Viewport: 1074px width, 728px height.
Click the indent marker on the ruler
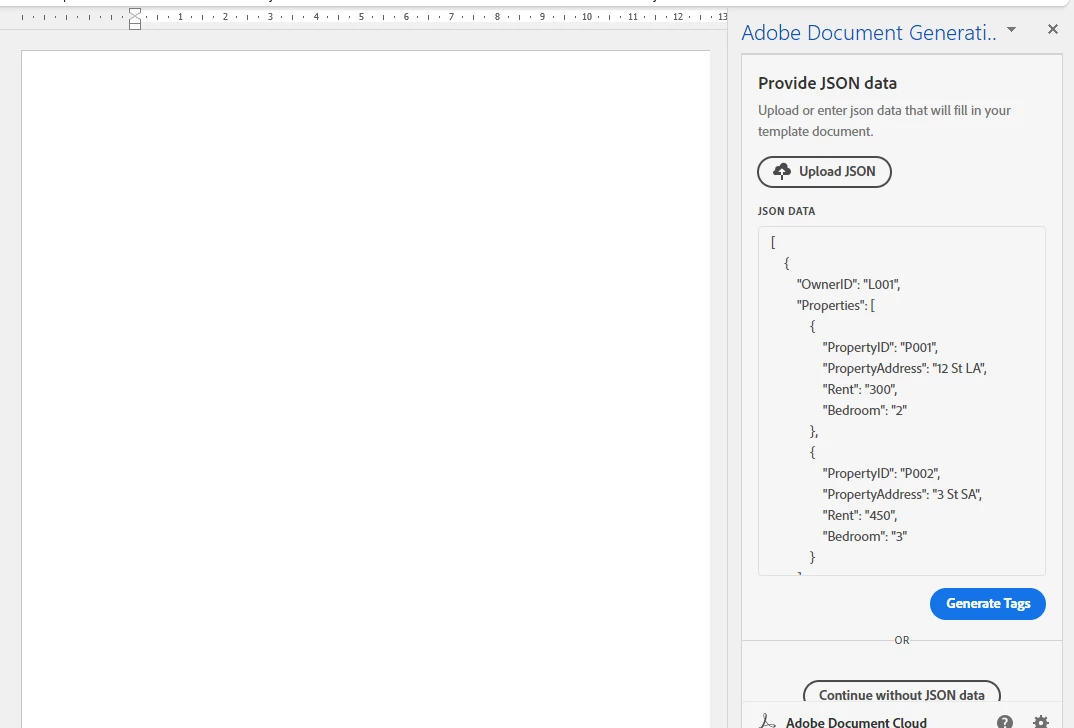[135, 19]
